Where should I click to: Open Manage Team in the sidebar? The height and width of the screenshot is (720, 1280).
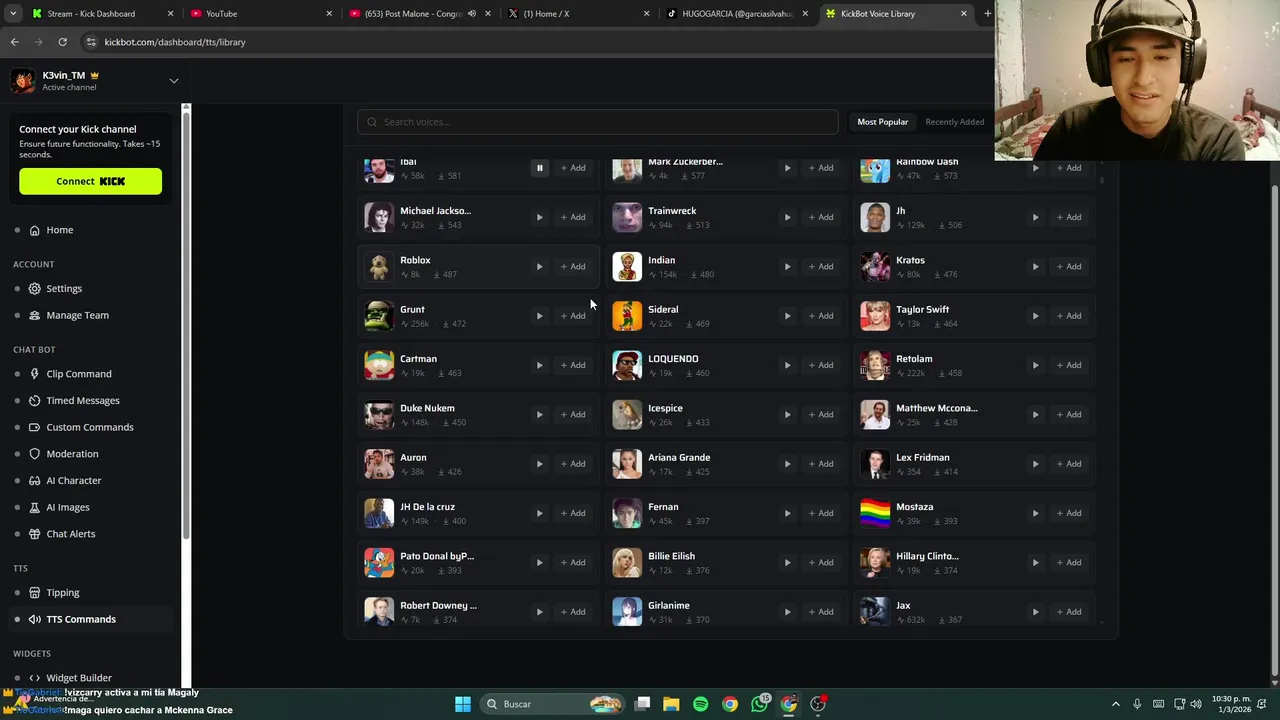pos(77,315)
